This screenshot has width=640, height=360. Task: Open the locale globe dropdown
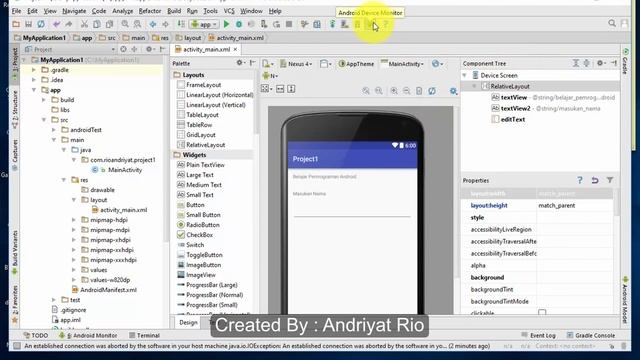(x=438, y=64)
